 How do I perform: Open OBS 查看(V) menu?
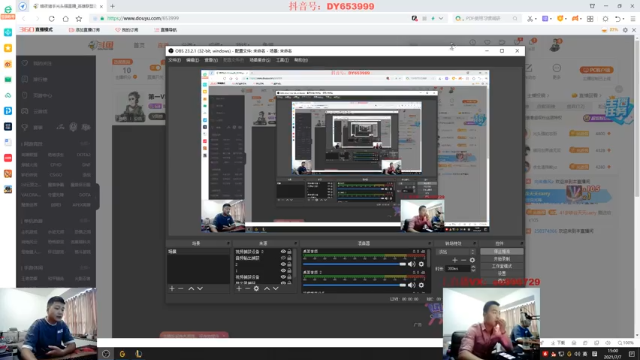(x=211, y=60)
